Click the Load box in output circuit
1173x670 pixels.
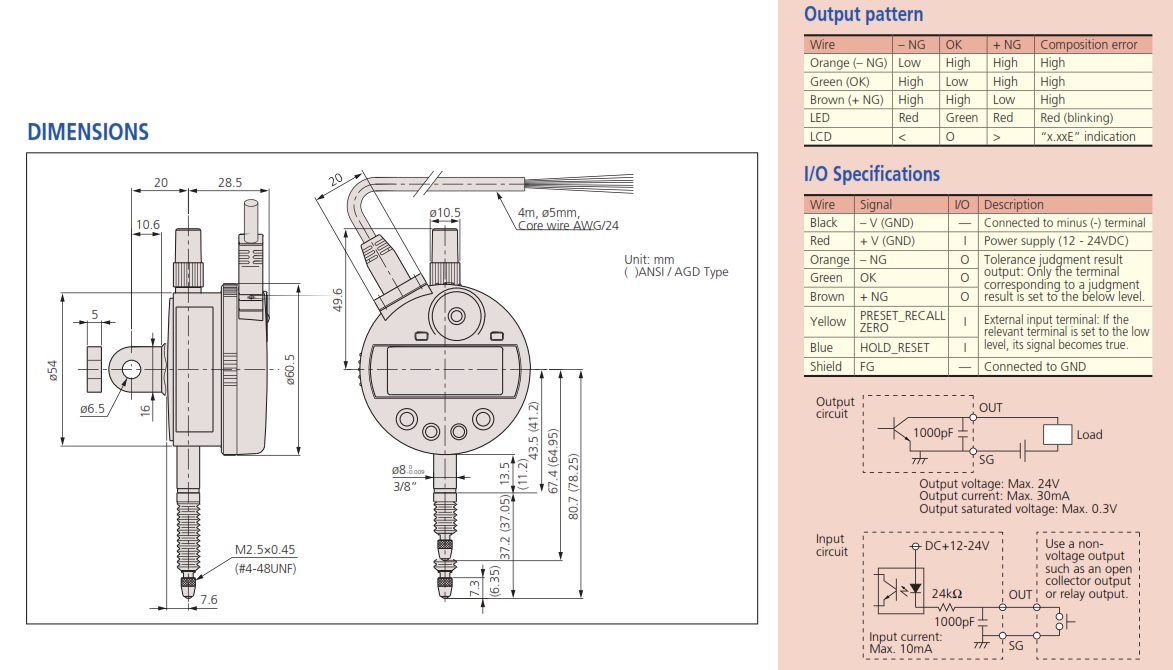pyautogui.click(x=1056, y=434)
